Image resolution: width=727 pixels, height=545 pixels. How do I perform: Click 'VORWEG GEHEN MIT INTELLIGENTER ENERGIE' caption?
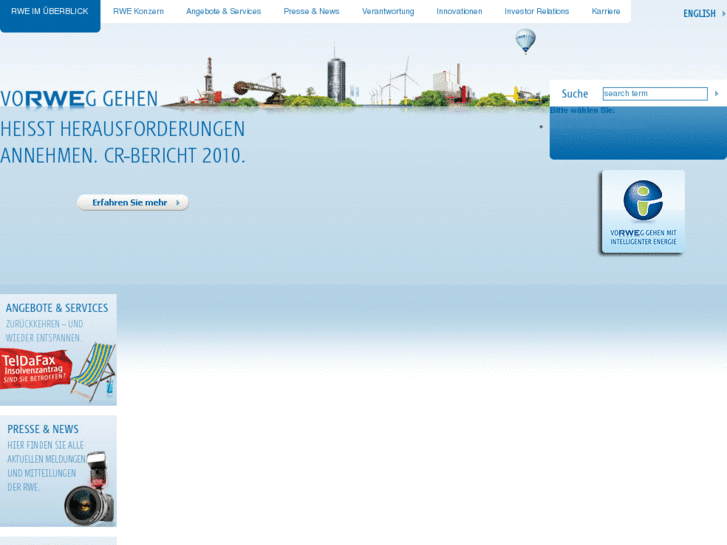pos(643,237)
